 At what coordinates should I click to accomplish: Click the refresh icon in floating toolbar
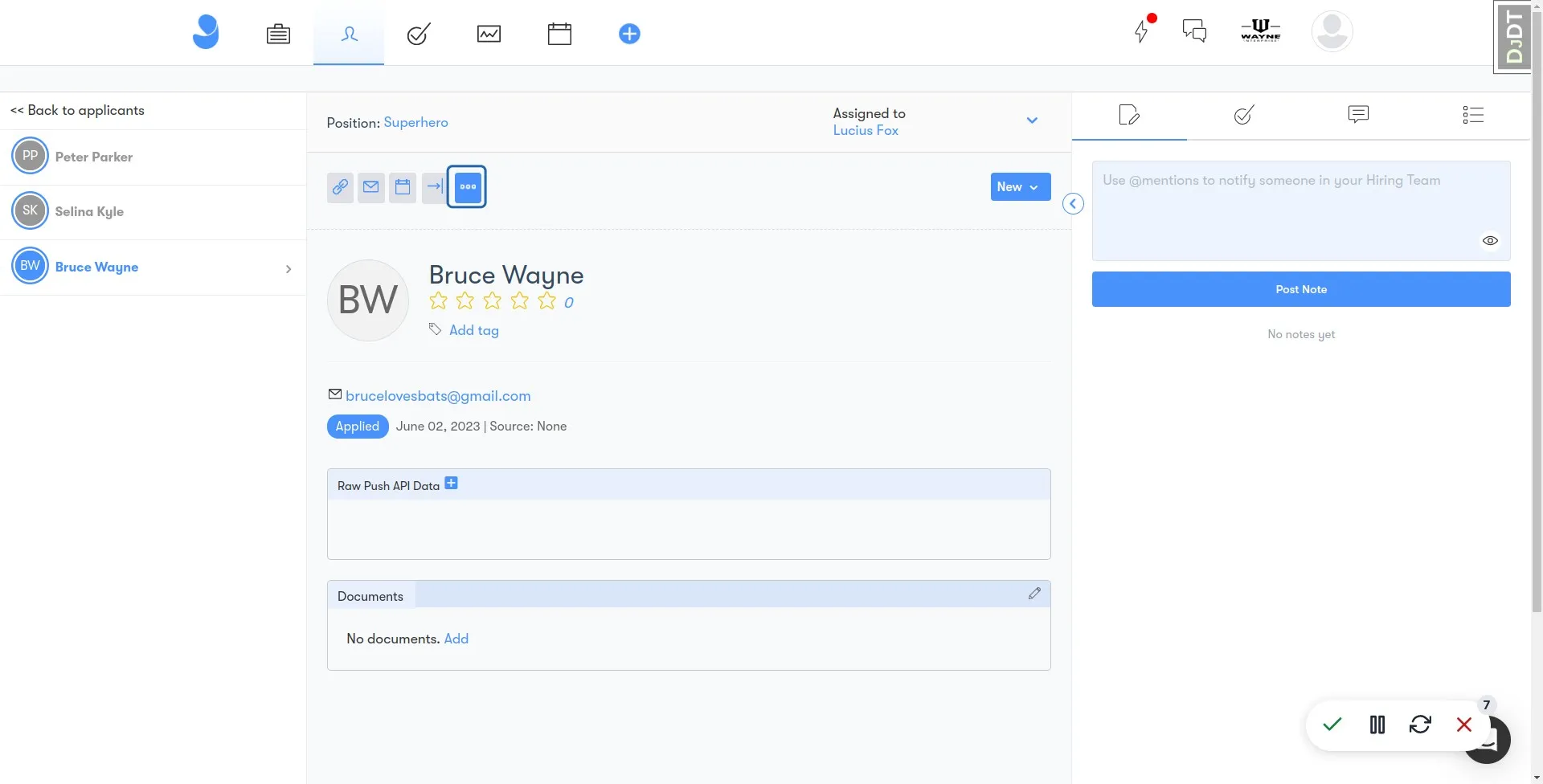[x=1420, y=725]
